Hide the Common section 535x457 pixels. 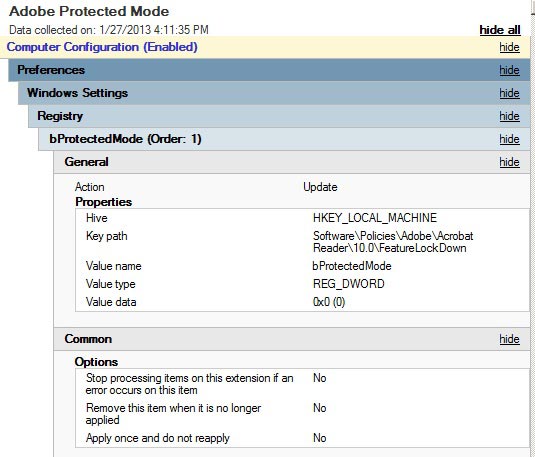(x=509, y=339)
